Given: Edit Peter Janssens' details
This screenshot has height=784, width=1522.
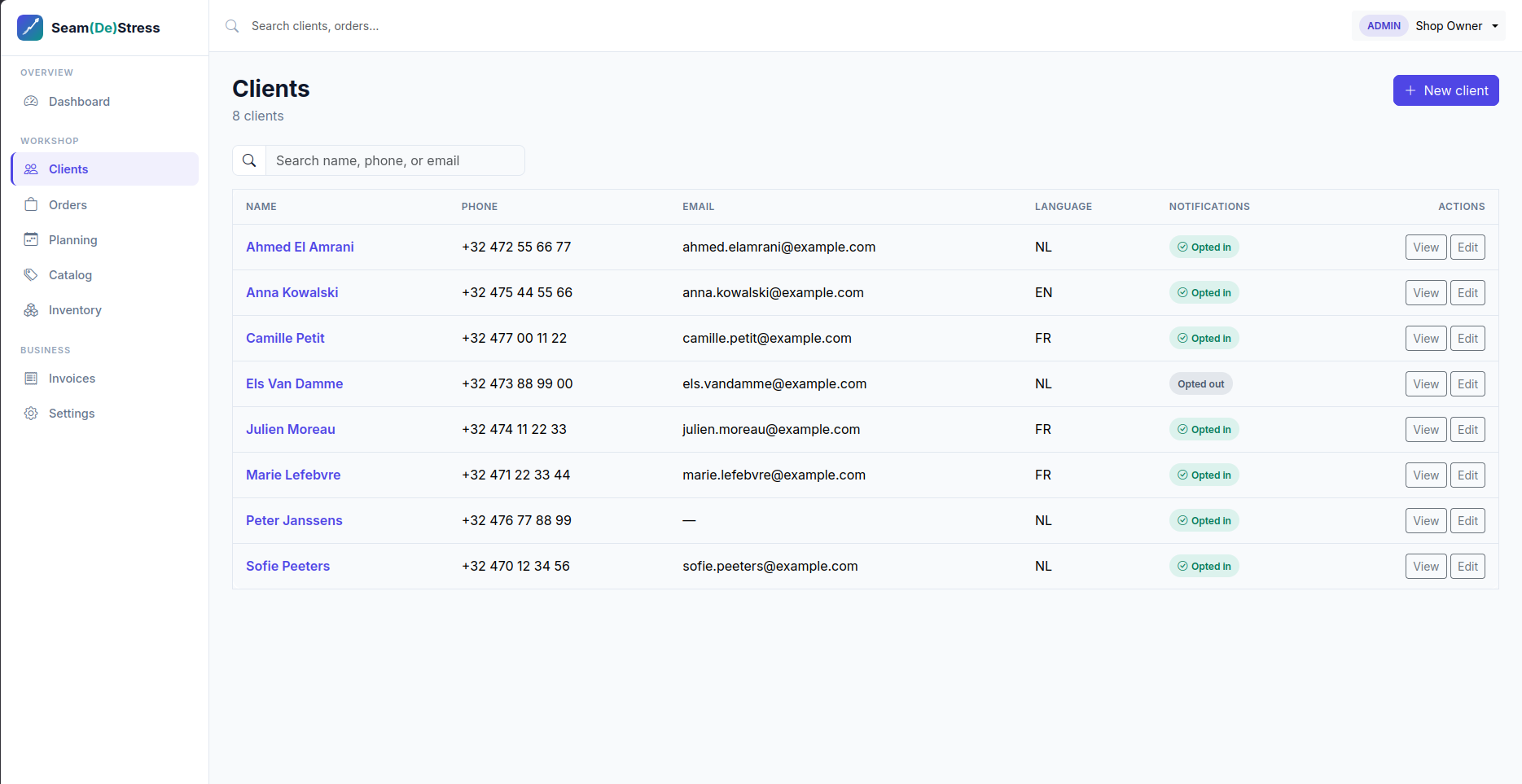Looking at the screenshot, I should 1467,521.
